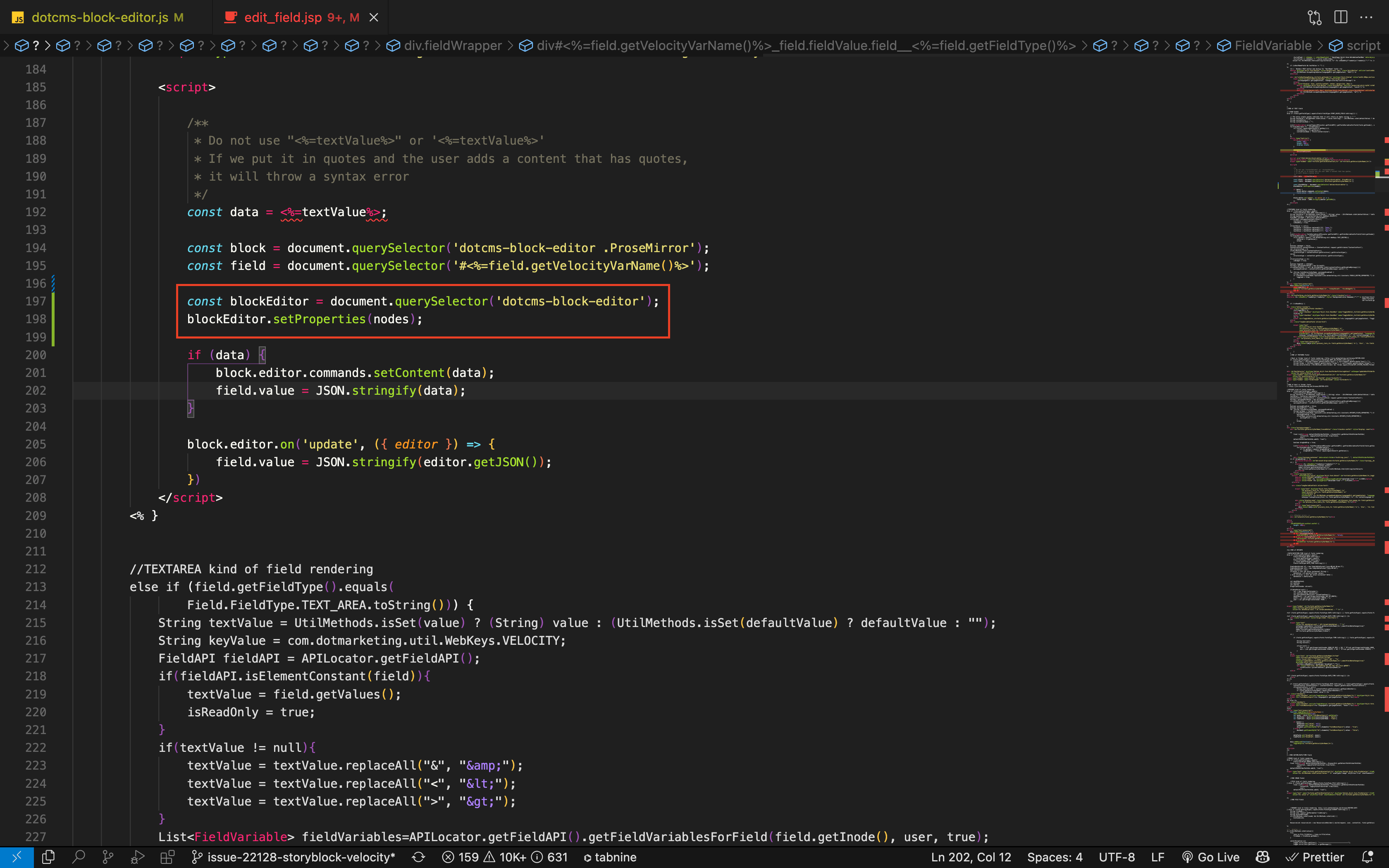Split the editor with the top-right icon
Screen dimensions: 1389x868
[x=1340, y=17]
